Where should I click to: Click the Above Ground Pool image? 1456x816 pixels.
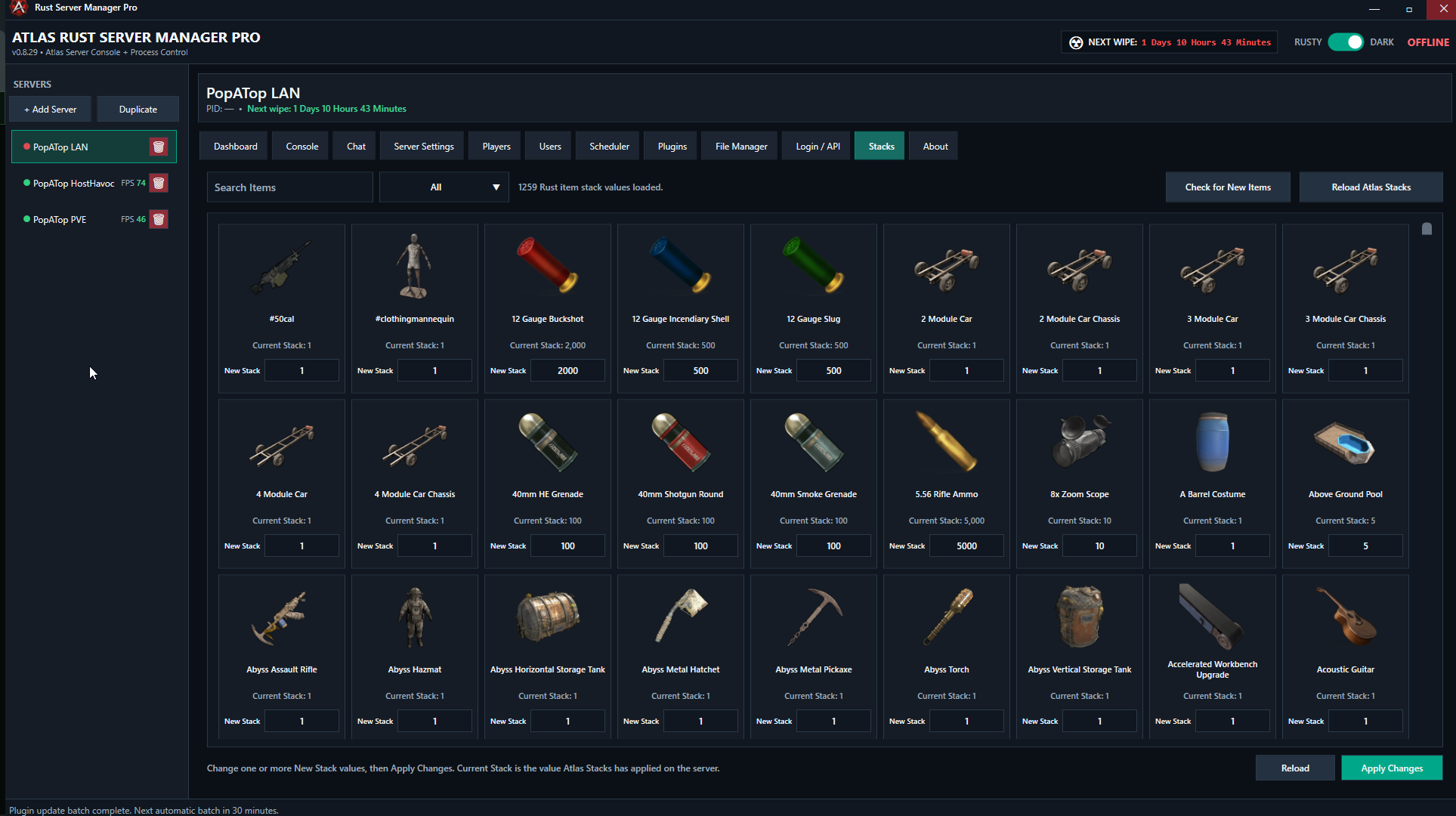click(x=1345, y=443)
